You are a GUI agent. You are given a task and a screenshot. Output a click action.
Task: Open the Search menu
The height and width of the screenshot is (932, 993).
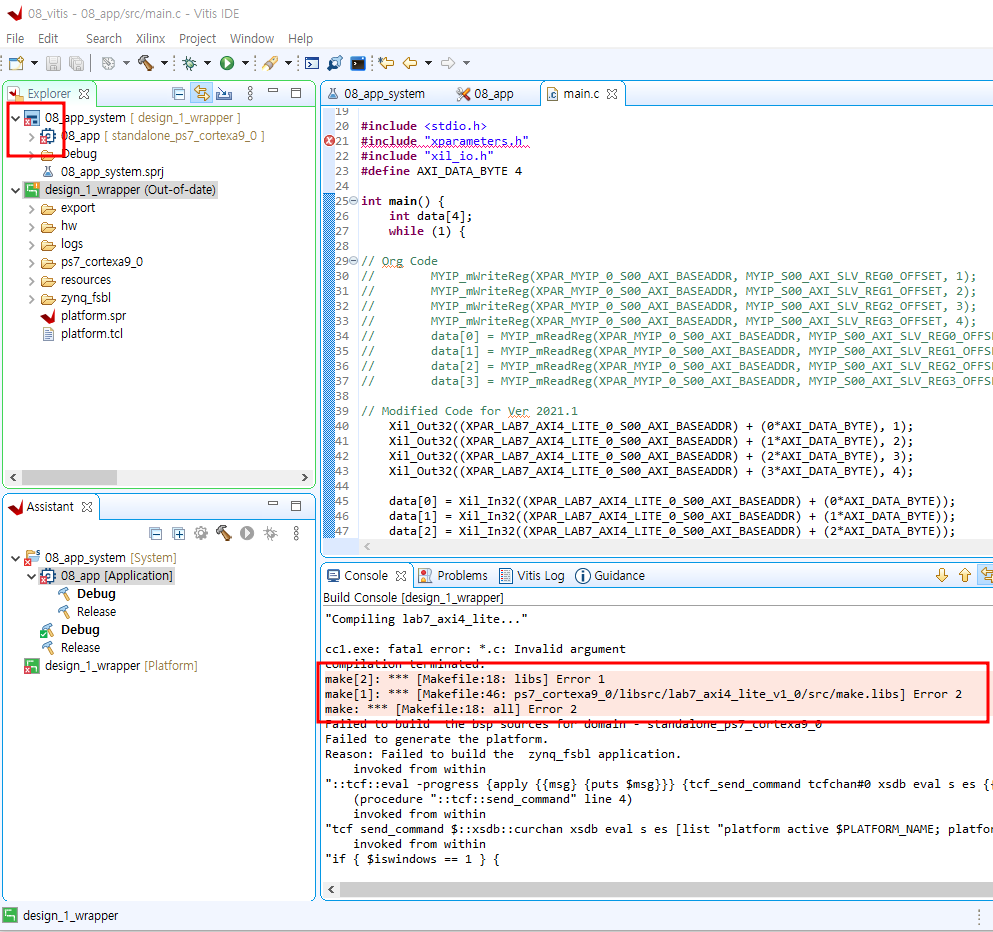point(104,39)
